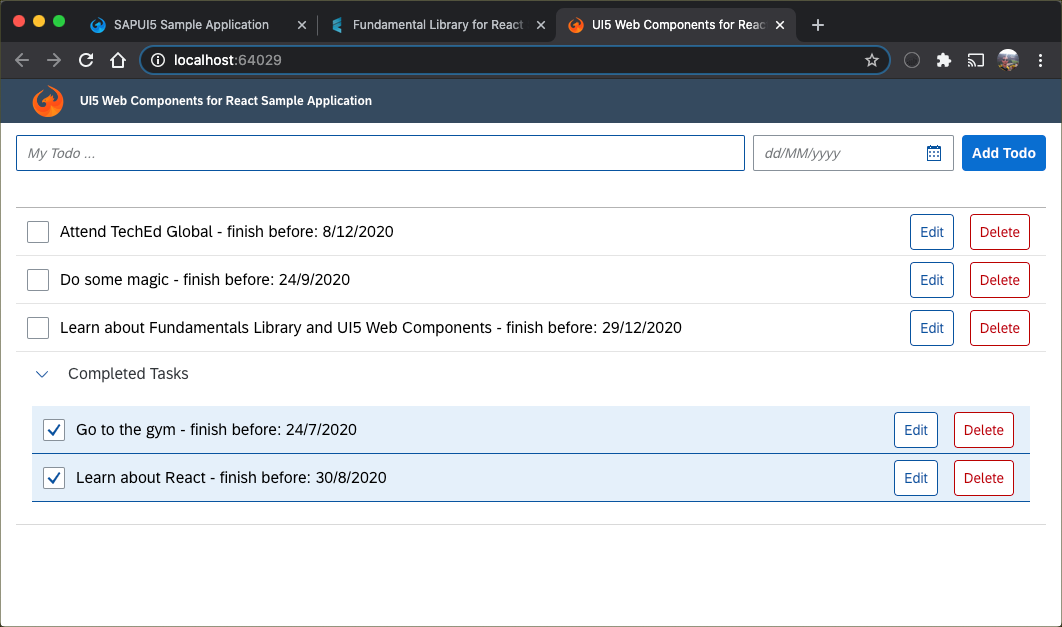Go forward using browser forward arrow
The width and height of the screenshot is (1062, 627).
click(54, 60)
